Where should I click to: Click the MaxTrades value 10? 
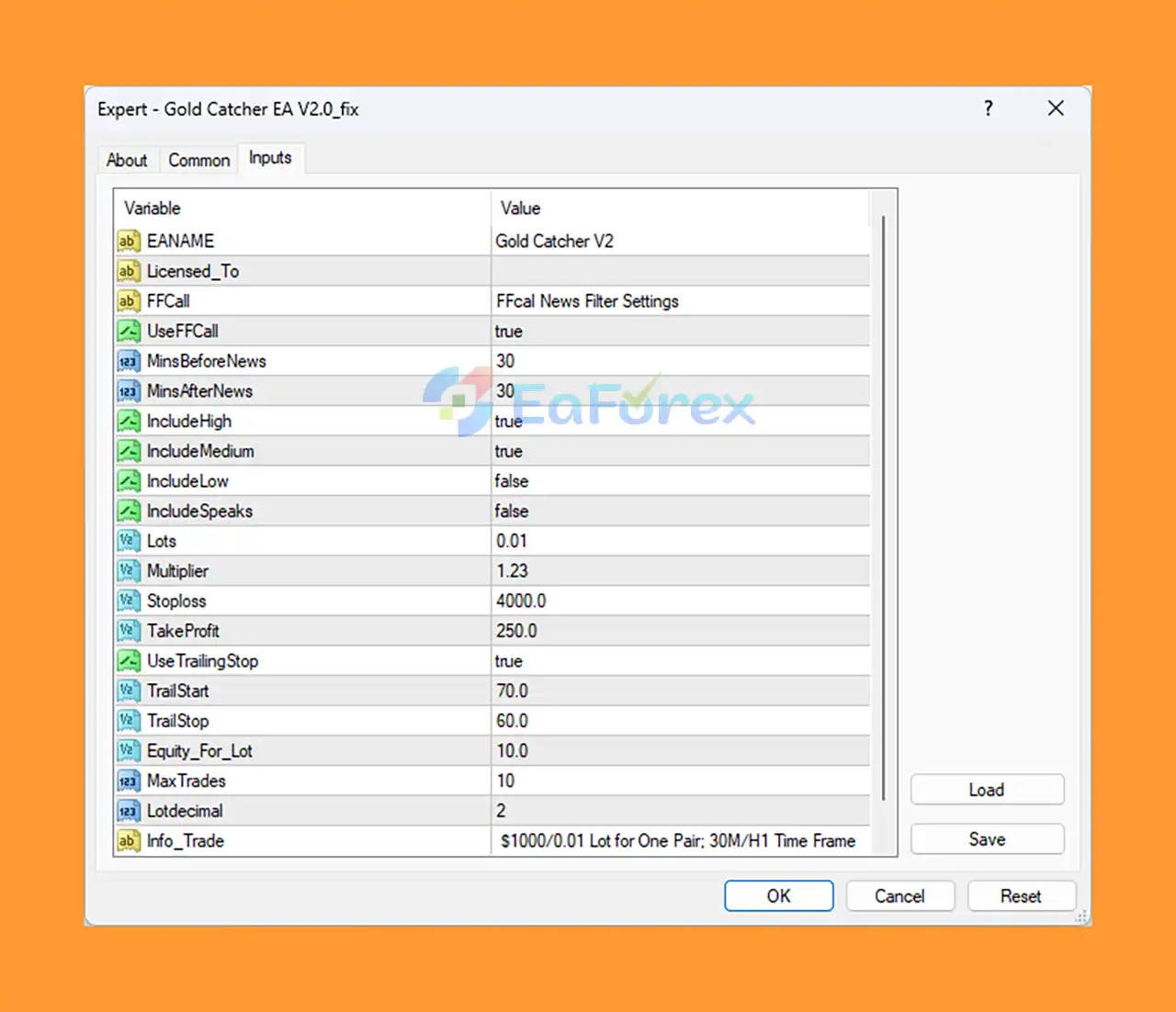click(x=505, y=781)
